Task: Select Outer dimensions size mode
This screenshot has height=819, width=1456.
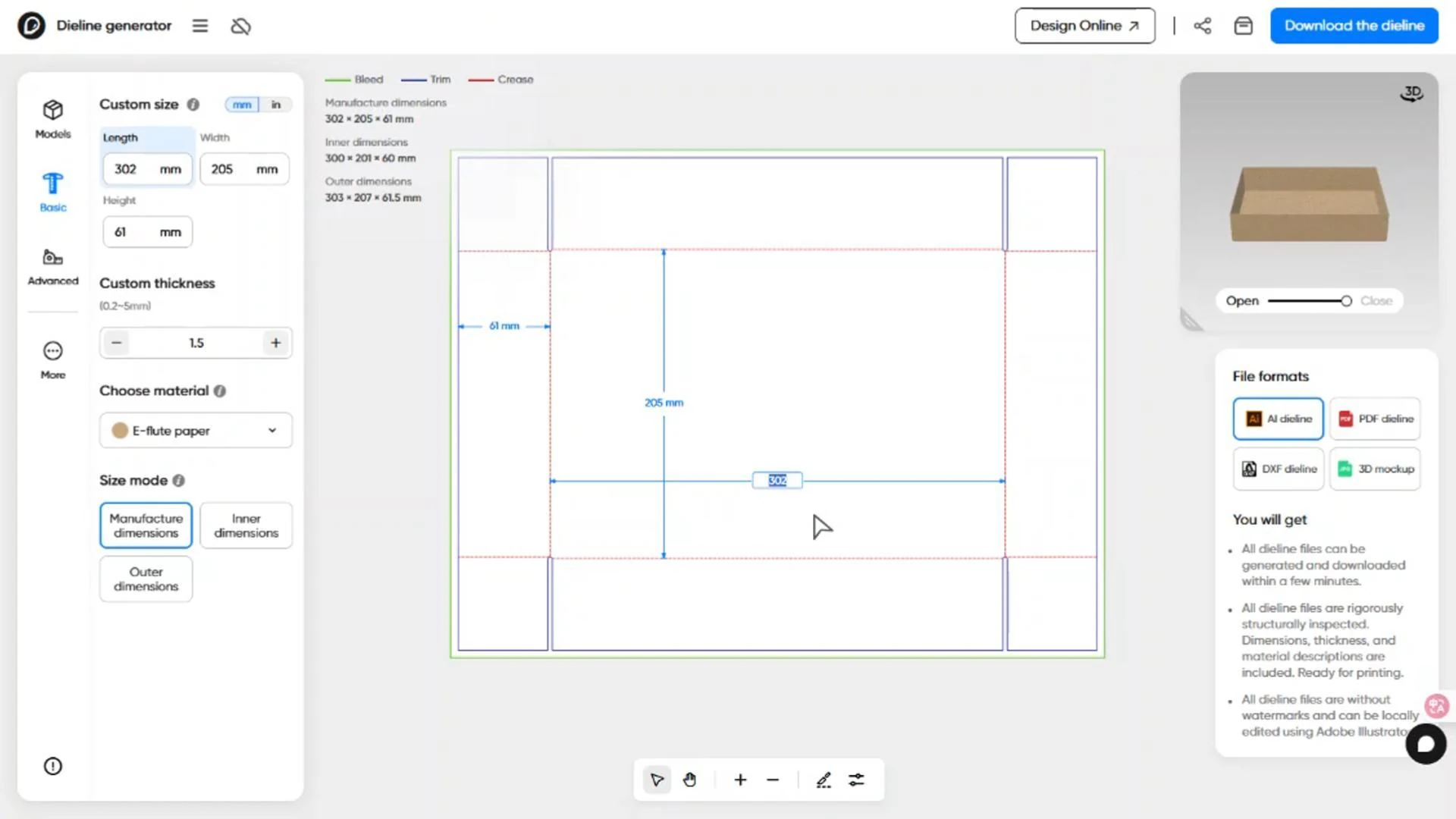Action: pyautogui.click(x=146, y=579)
